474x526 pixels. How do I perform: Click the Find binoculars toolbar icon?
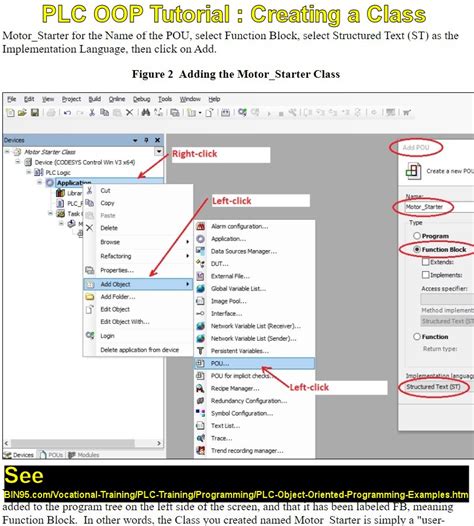146,112
